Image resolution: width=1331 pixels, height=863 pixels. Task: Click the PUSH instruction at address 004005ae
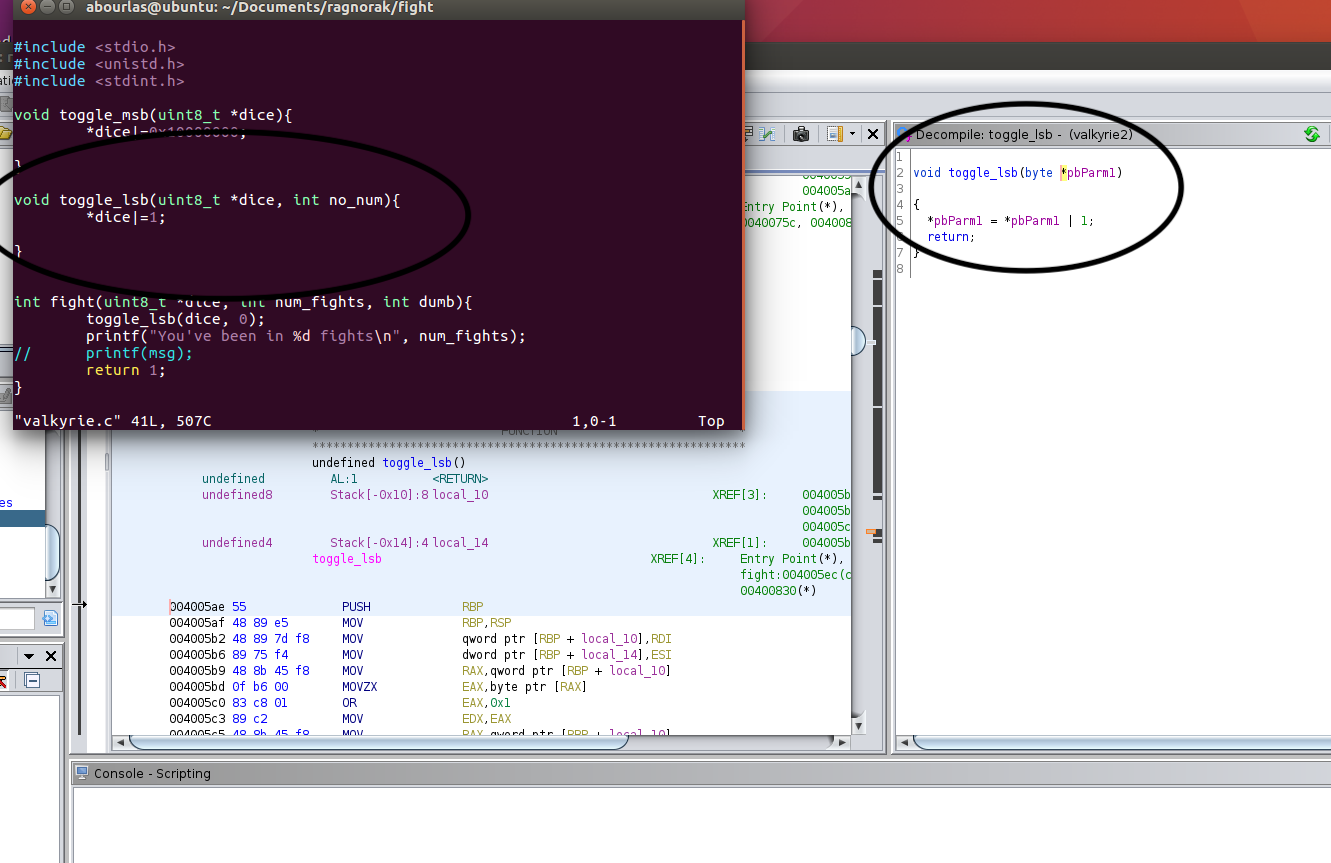(x=356, y=607)
